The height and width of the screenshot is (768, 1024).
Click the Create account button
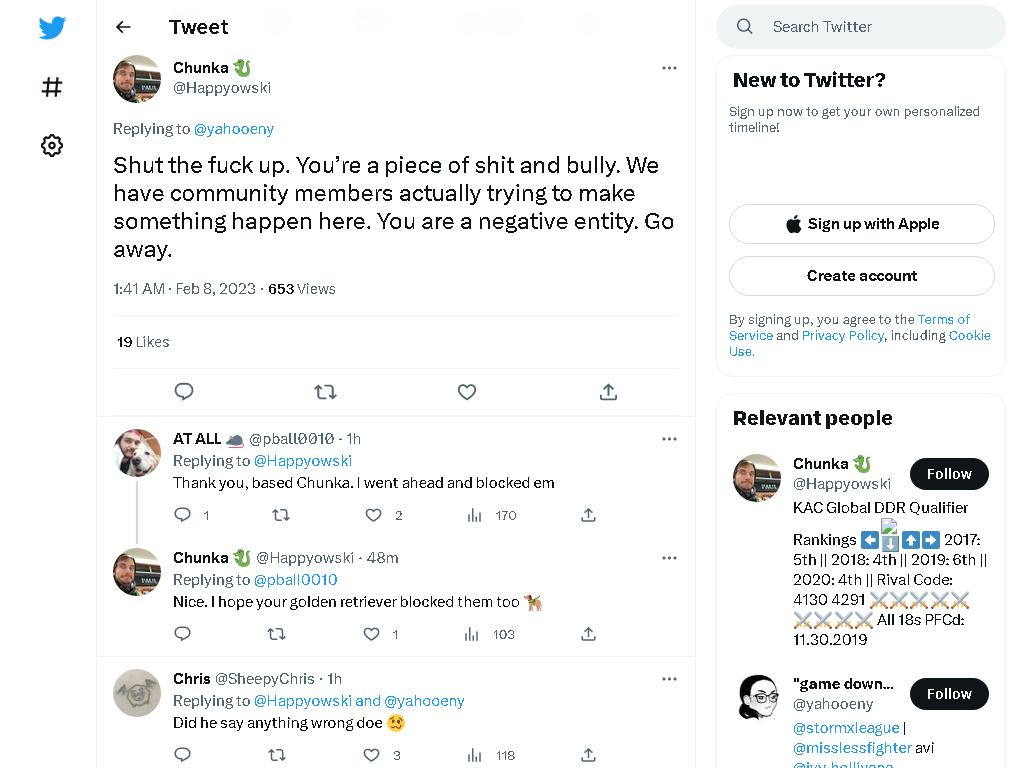[x=861, y=276]
